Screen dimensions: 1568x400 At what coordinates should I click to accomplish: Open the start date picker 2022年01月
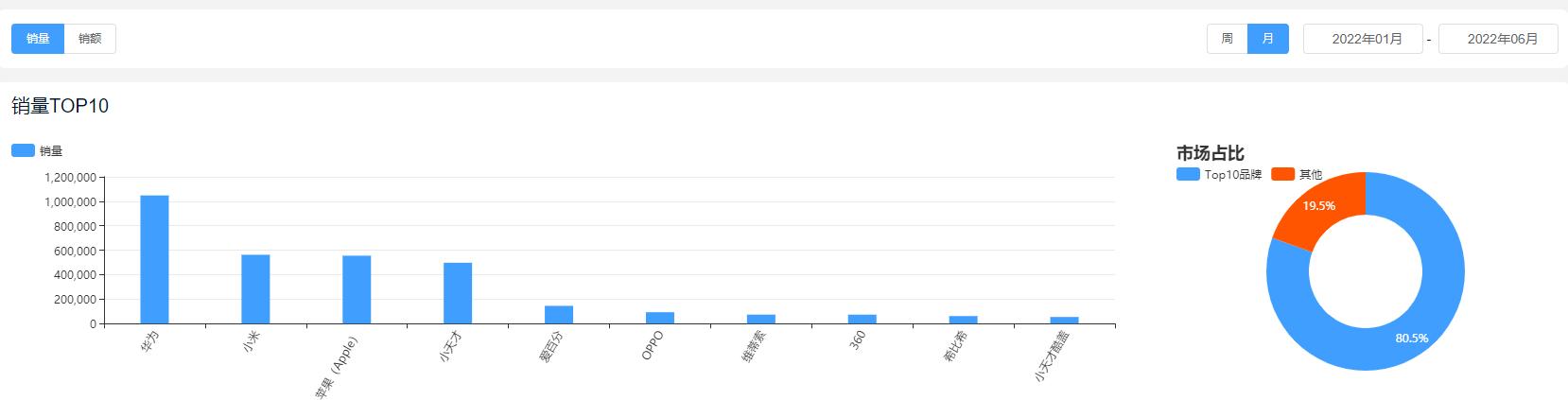click(x=1363, y=39)
